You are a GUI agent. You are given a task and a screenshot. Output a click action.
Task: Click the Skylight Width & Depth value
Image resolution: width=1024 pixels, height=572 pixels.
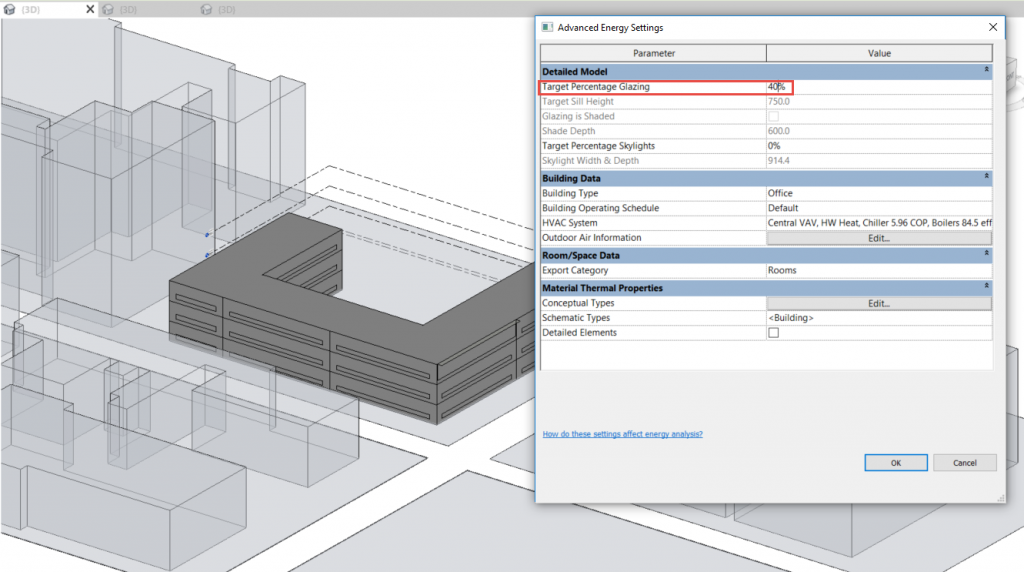[879, 161]
